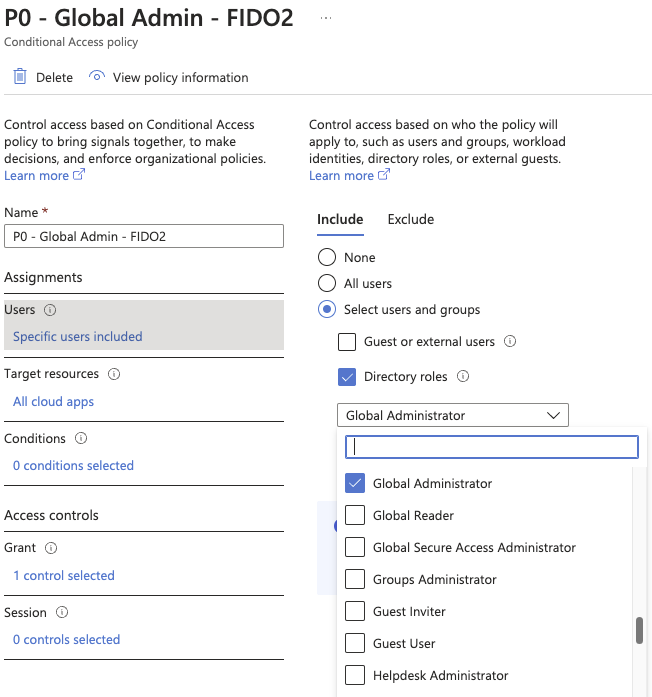The height and width of the screenshot is (697, 652).
Task: Click the Helpdesk Administrator label text
Action: [440, 676]
